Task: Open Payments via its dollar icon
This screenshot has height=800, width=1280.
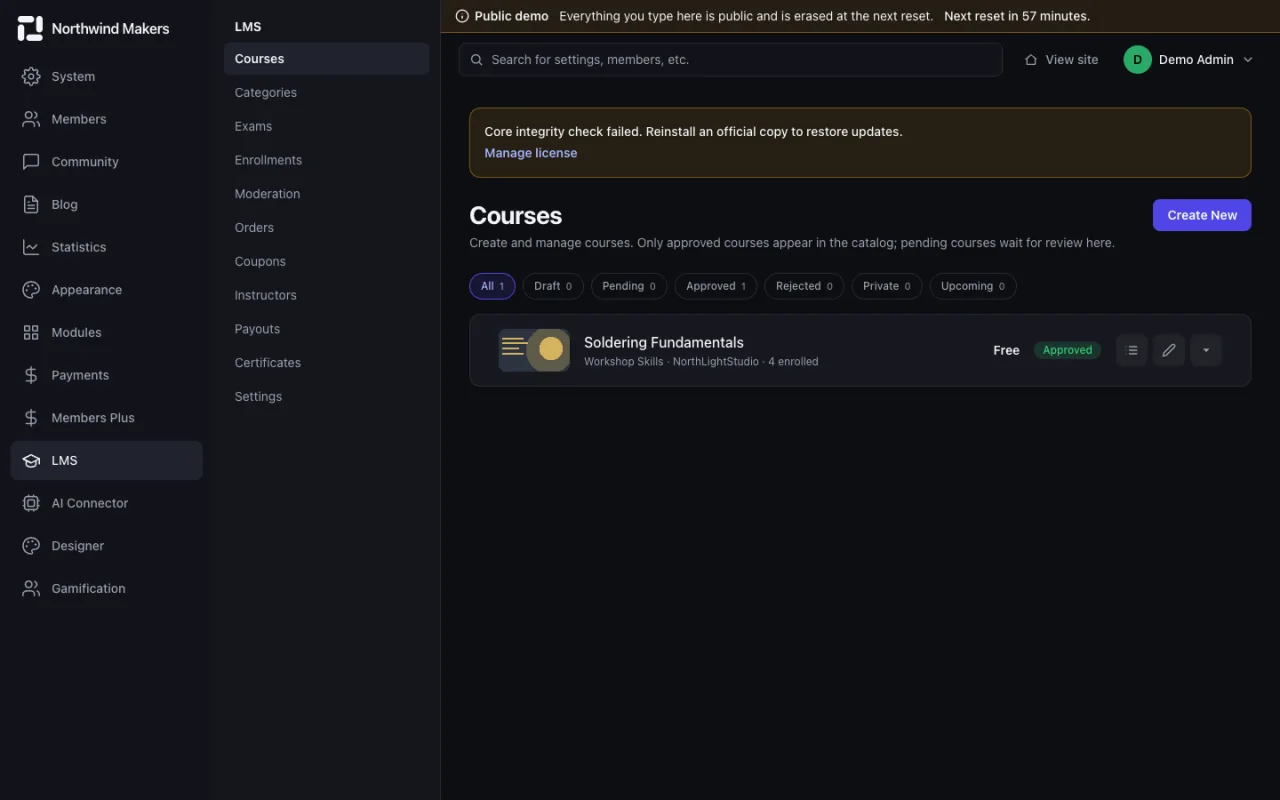Action: pyautogui.click(x=31, y=375)
